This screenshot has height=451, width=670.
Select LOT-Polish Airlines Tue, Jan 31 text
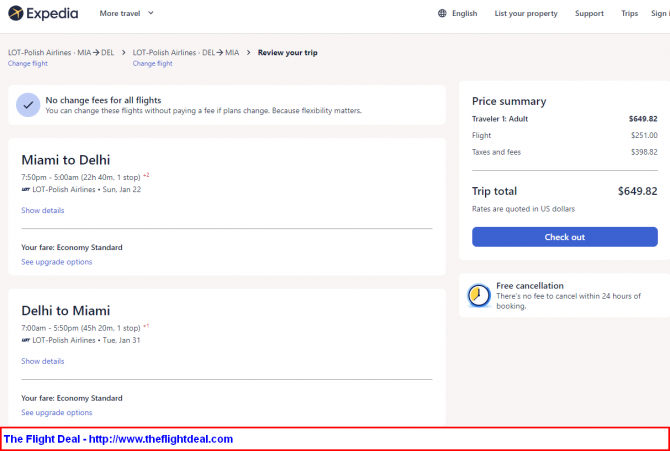tap(86, 340)
